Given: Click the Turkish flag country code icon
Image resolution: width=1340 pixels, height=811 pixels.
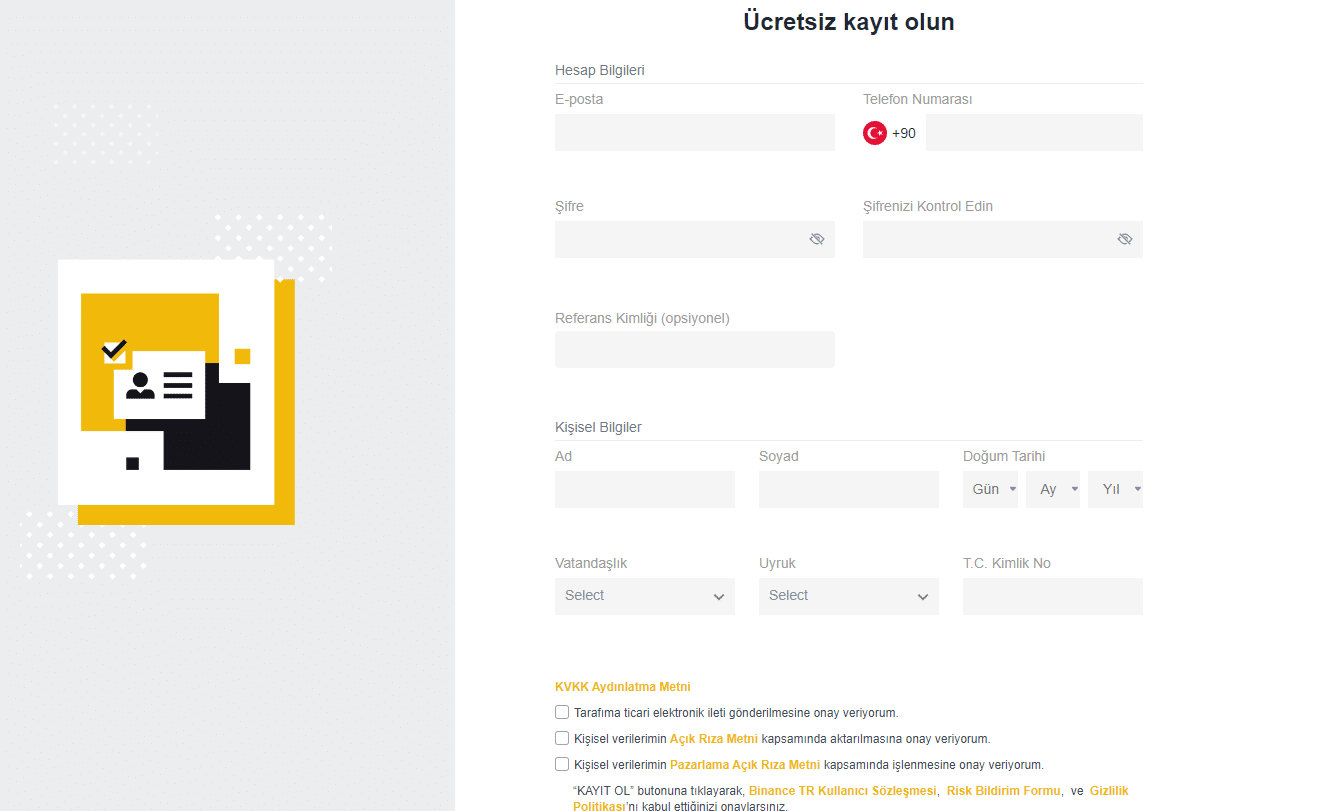Looking at the screenshot, I should (875, 133).
